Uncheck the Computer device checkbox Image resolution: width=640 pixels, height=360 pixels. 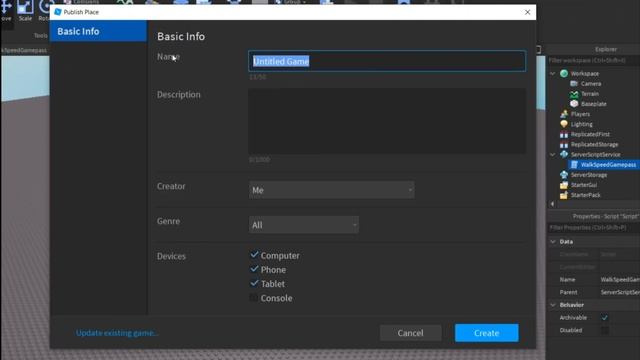[254, 255]
